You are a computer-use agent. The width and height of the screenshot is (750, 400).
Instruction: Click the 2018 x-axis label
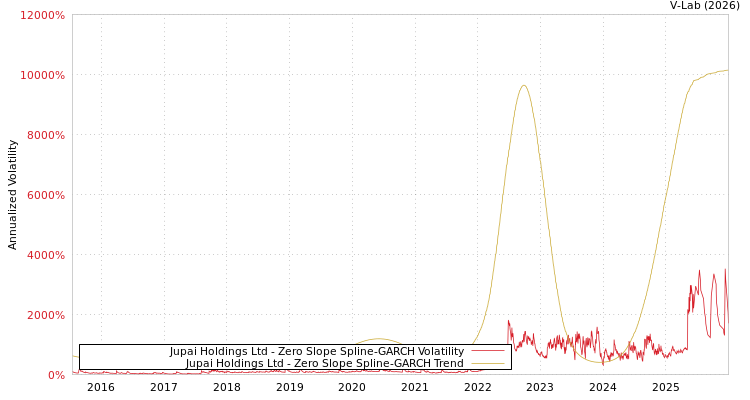(227, 387)
